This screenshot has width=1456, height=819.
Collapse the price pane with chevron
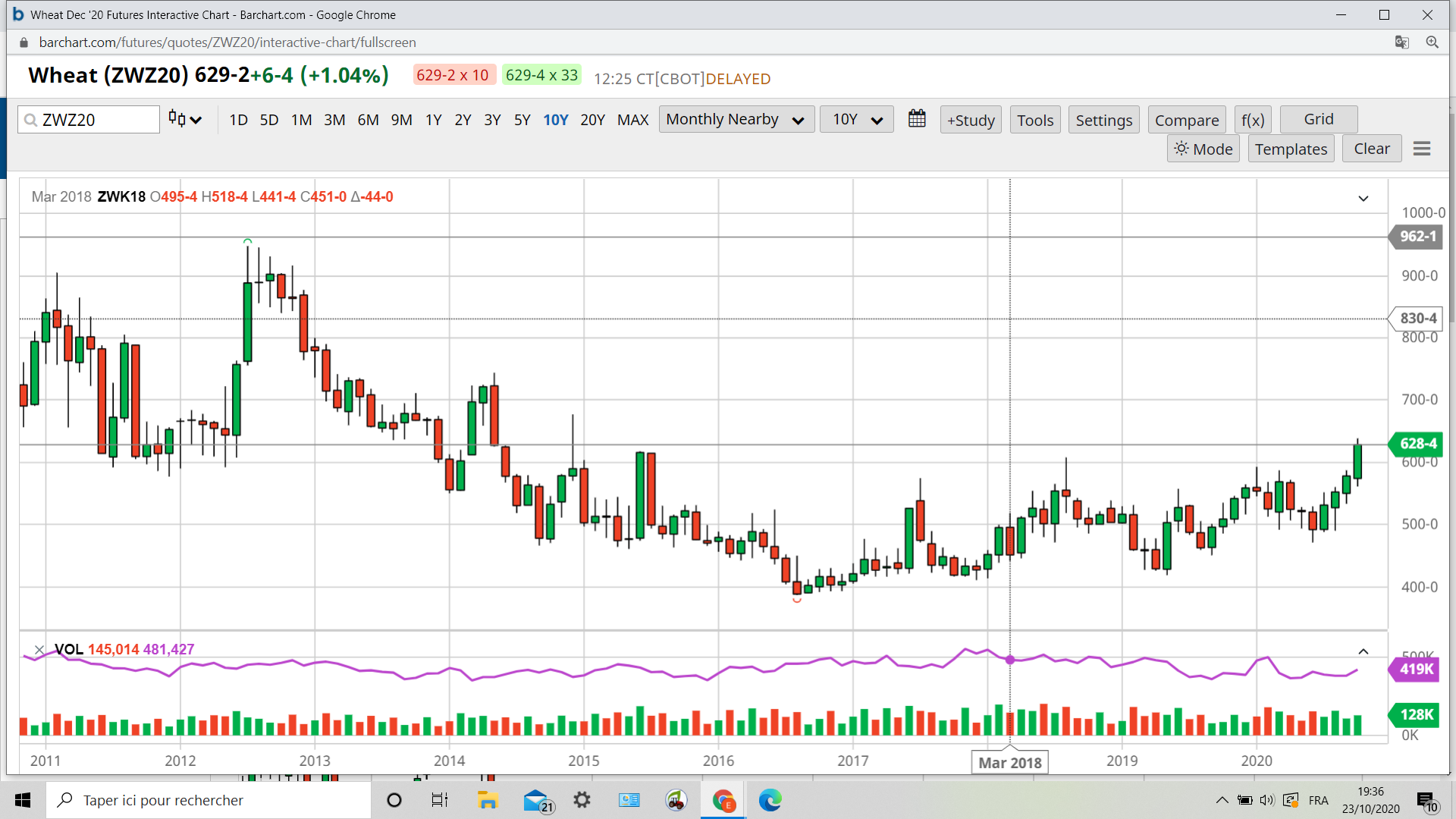[x=1363, y=199]
